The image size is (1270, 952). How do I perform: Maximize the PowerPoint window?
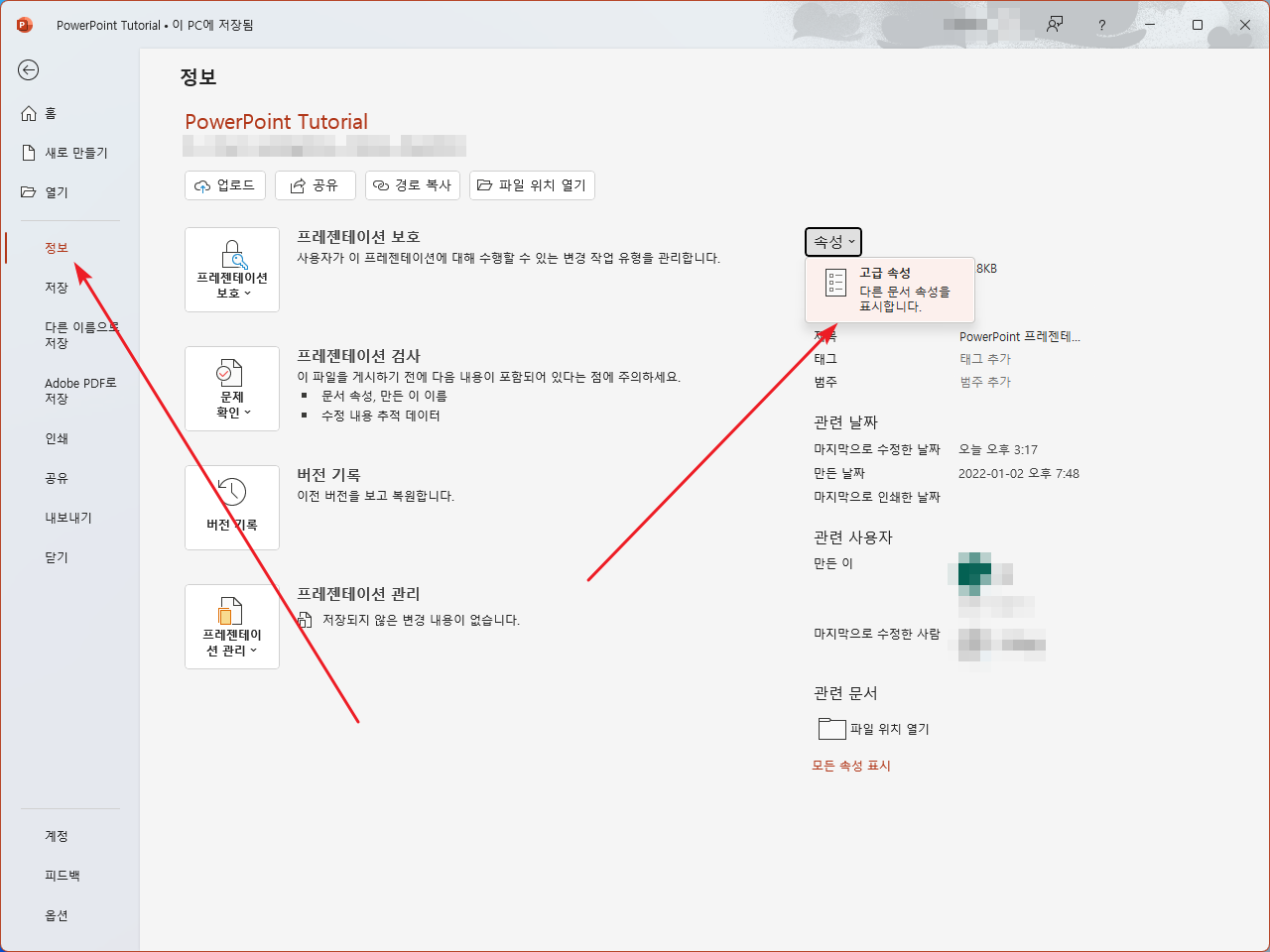pyautogui.click(x=1198, y=25)
